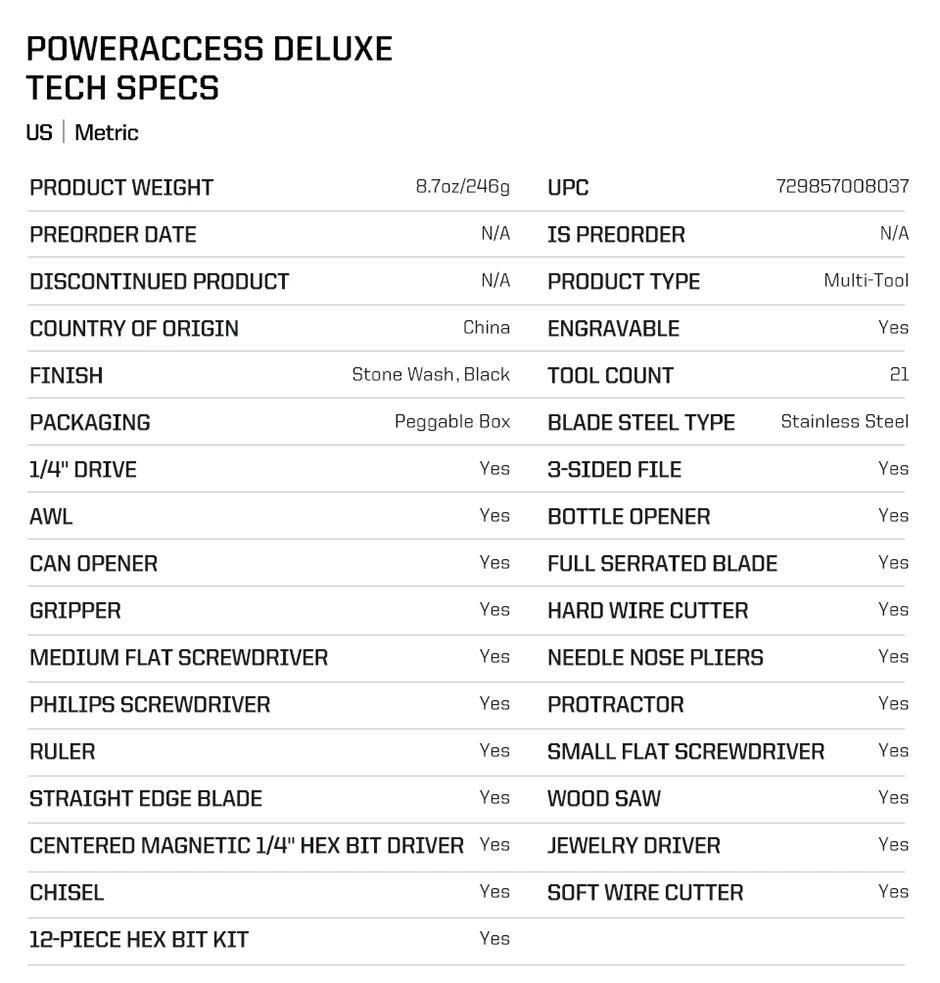This screenshot has height=983, width=940.
Task: Click the Tool Count row
Action: (x=726, y=375)
